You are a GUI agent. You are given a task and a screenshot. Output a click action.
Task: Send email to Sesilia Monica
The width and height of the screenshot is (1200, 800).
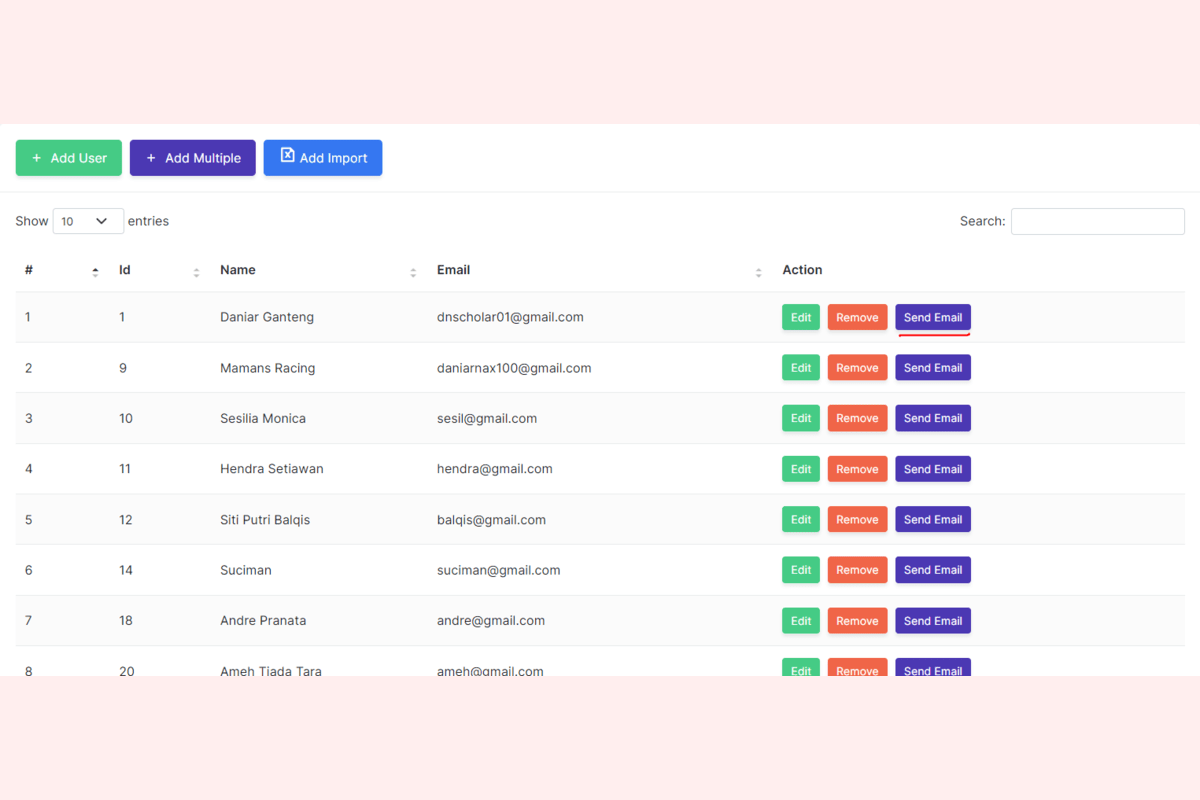tap(932, 418)
